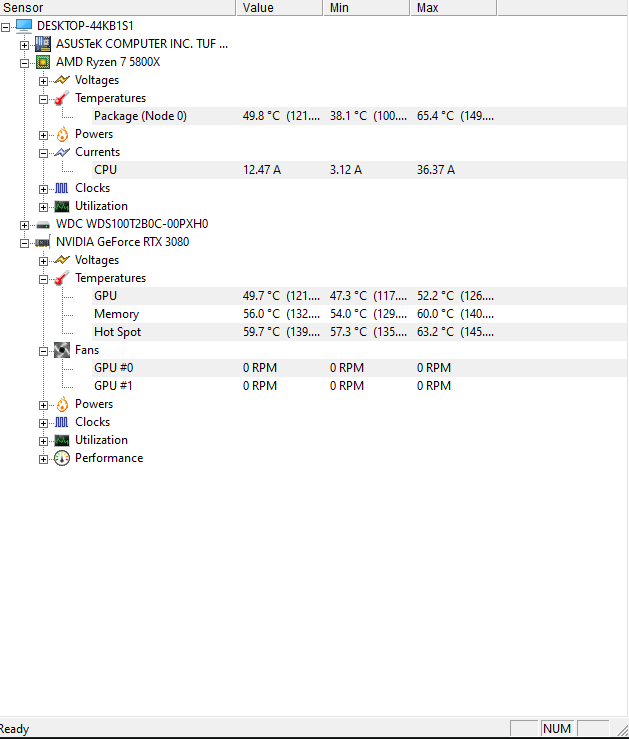Click the ASUSTeK motherboard icon

(43, 44)
